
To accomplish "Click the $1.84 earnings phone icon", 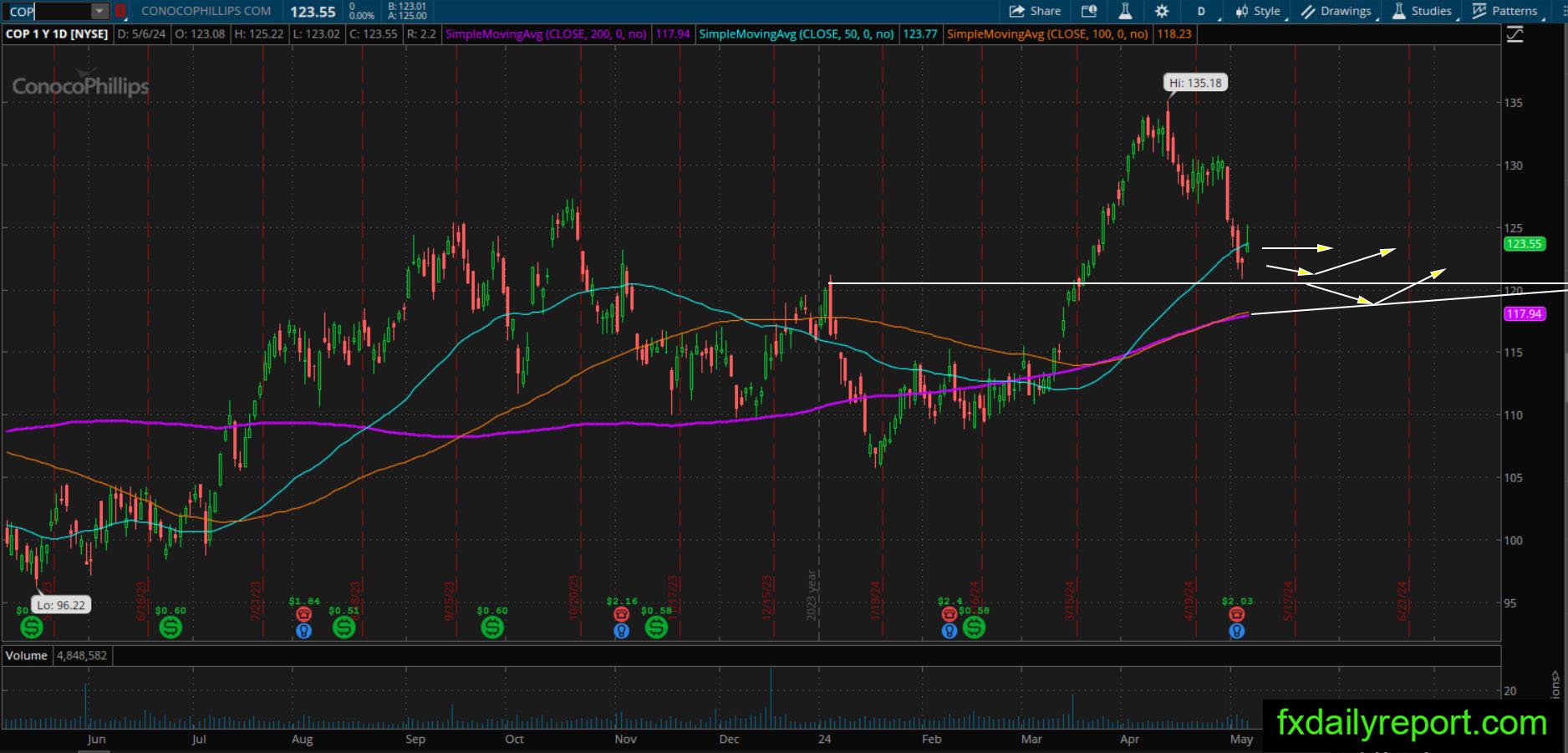I will pyautogui.click(x=303, y=614).
